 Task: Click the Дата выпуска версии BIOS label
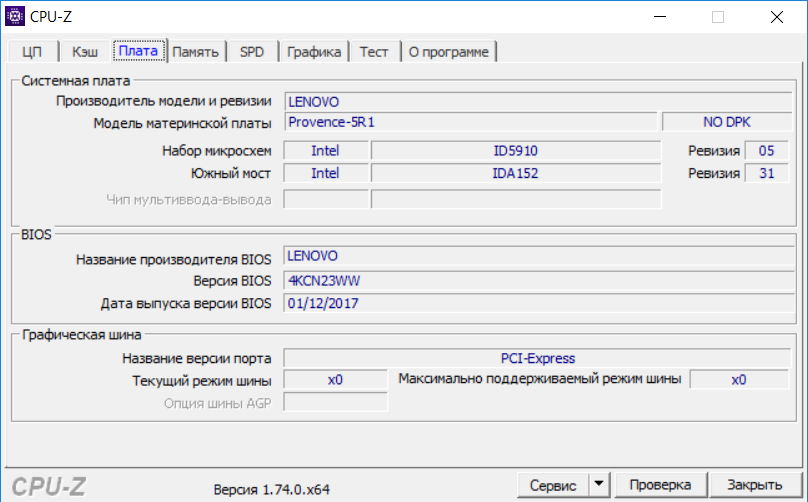[x=186, y=304]
